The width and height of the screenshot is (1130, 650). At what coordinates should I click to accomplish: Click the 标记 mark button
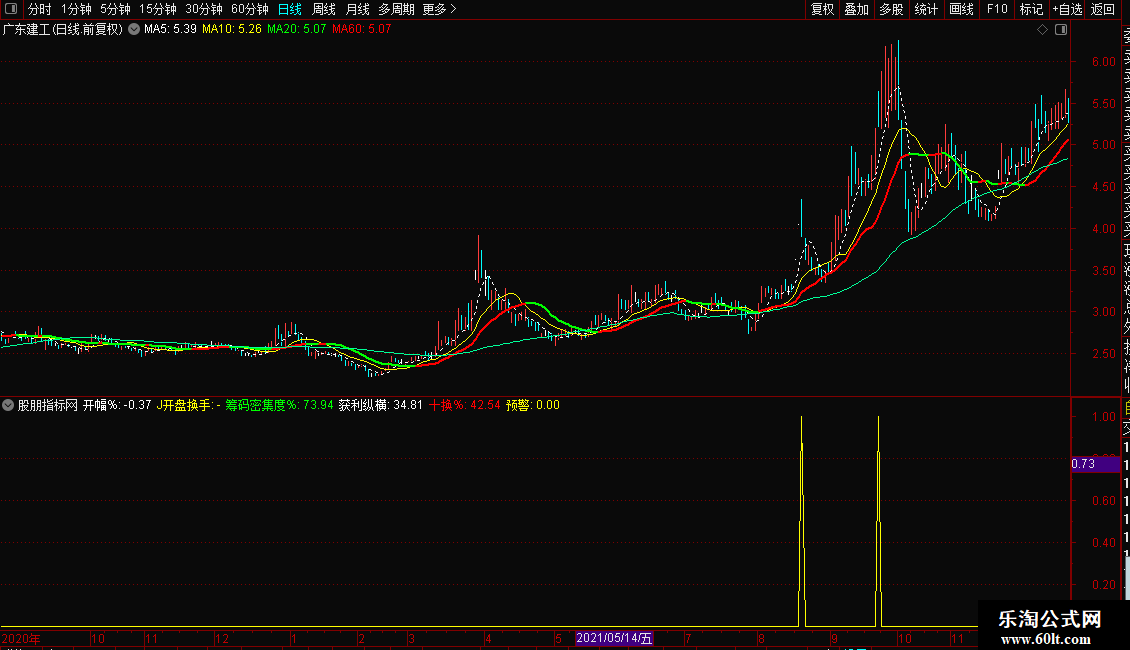(x=1031, y=9)
